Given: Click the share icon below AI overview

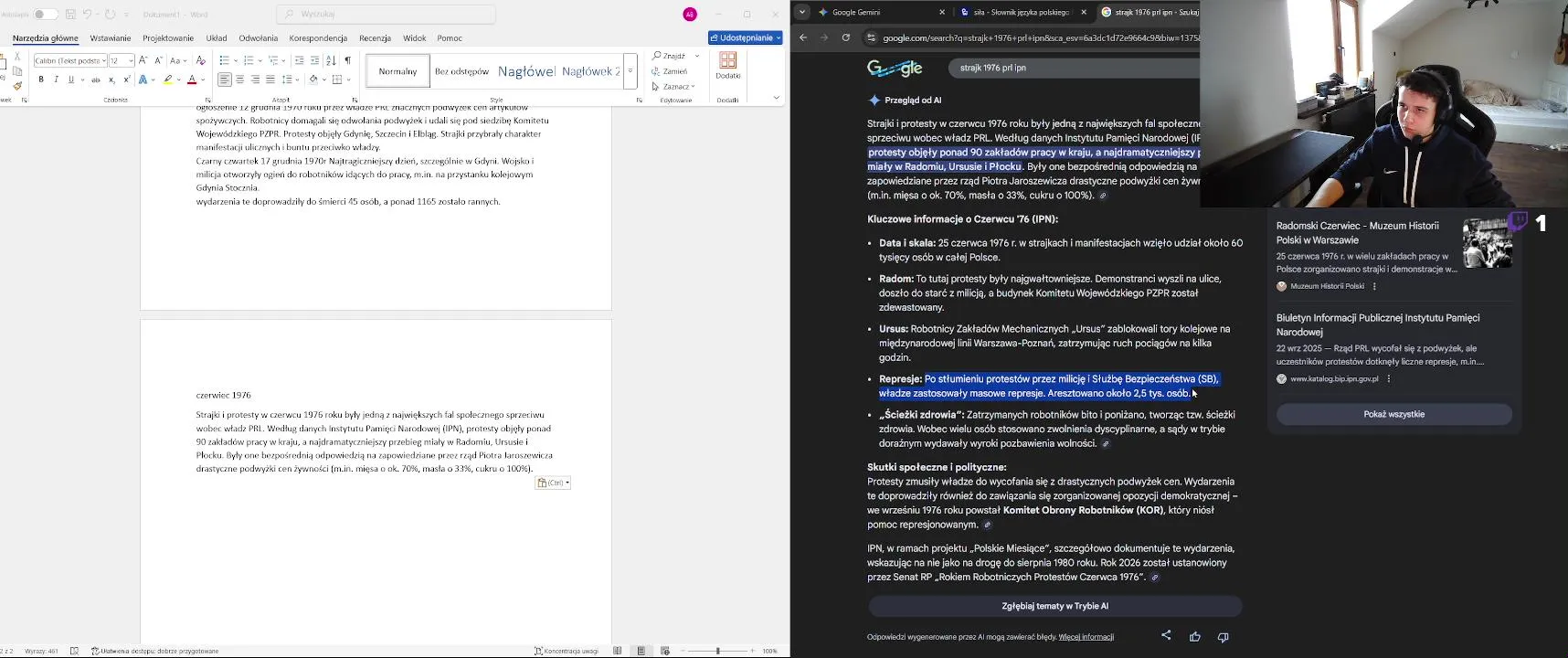Looking at the screenshot, I should (1166, 635).
